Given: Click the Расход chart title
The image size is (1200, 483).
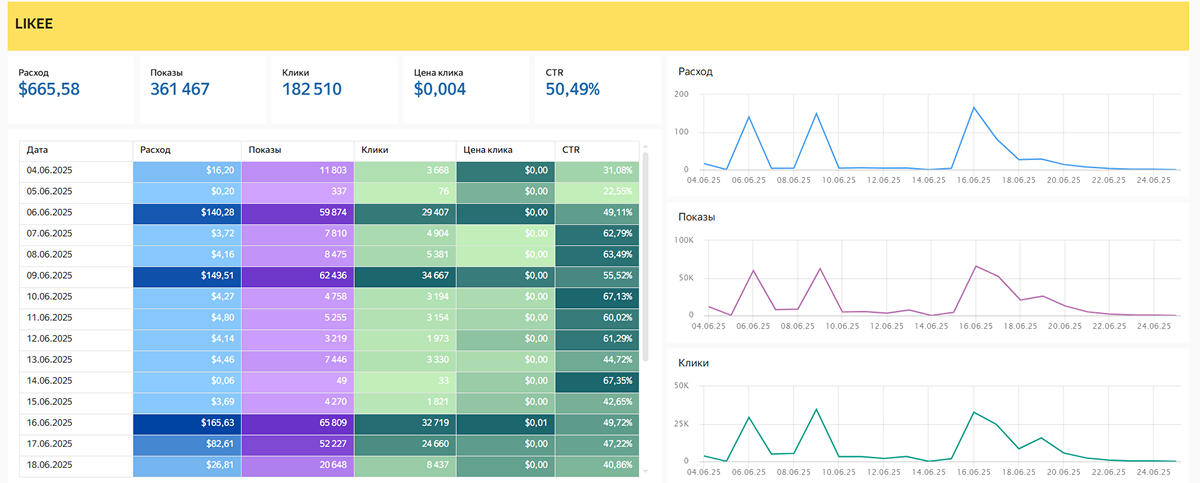Looking at the screenshot, I should (695, 72).
